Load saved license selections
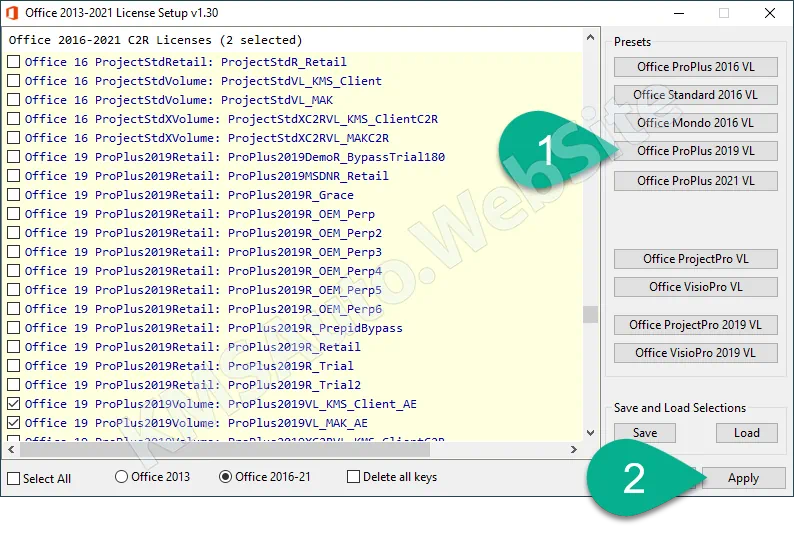 746,433
